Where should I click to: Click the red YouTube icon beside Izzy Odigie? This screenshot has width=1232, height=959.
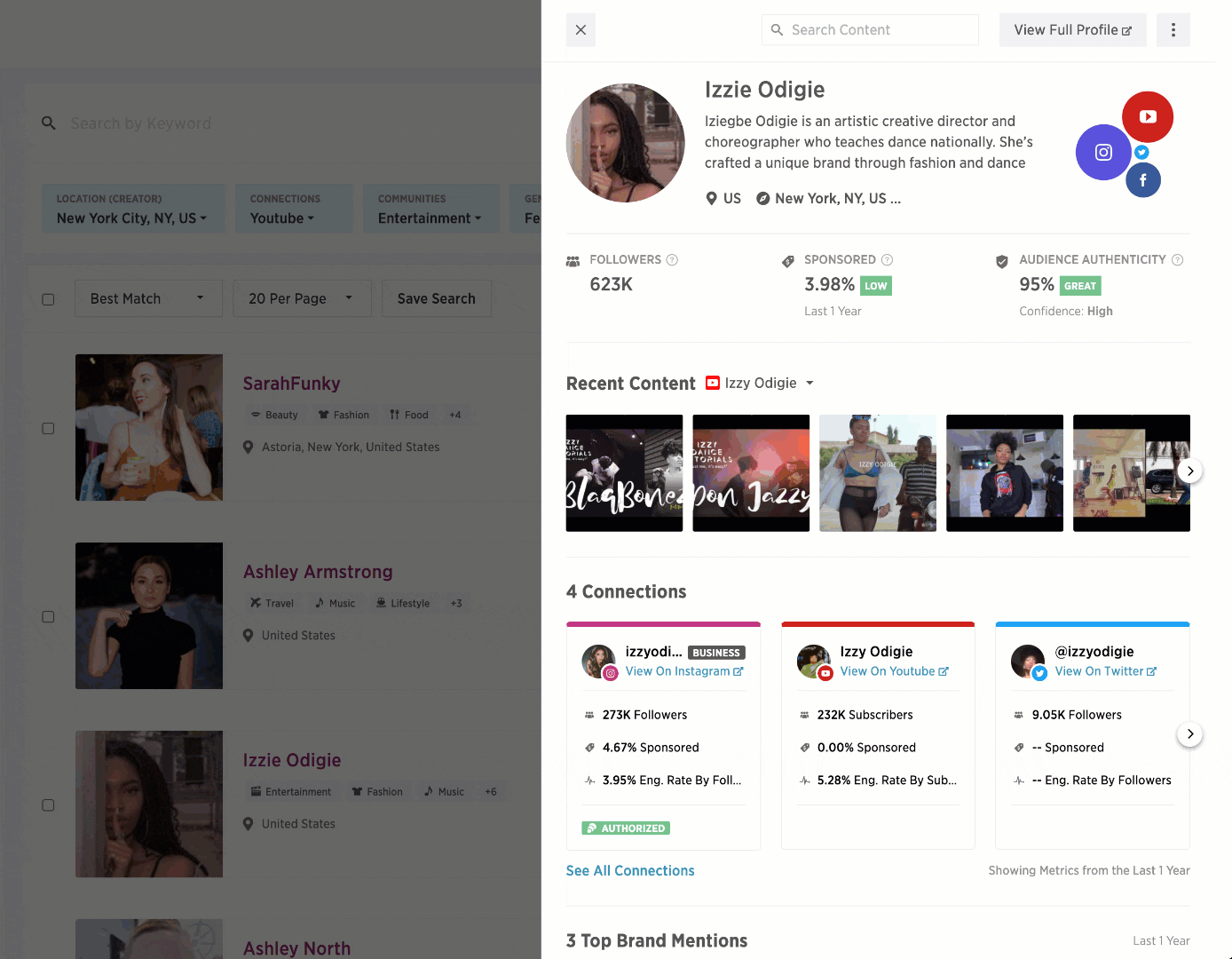point(712,383)
